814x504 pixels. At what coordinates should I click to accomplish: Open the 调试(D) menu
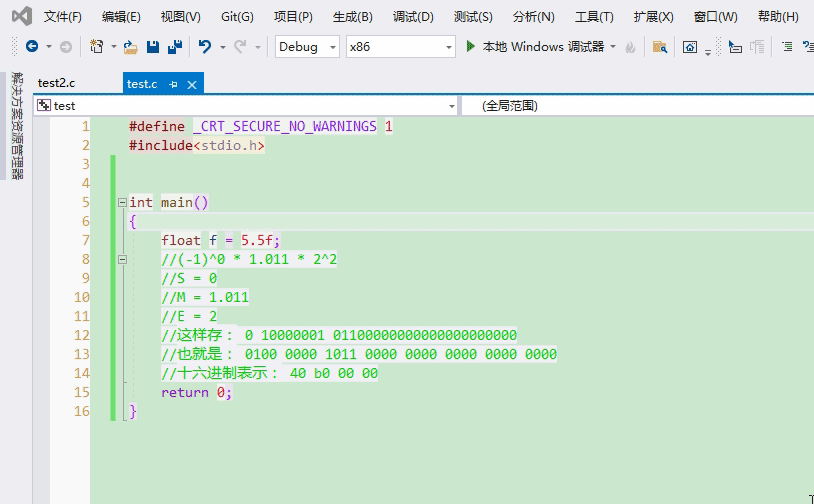click(x=413, y=17)
